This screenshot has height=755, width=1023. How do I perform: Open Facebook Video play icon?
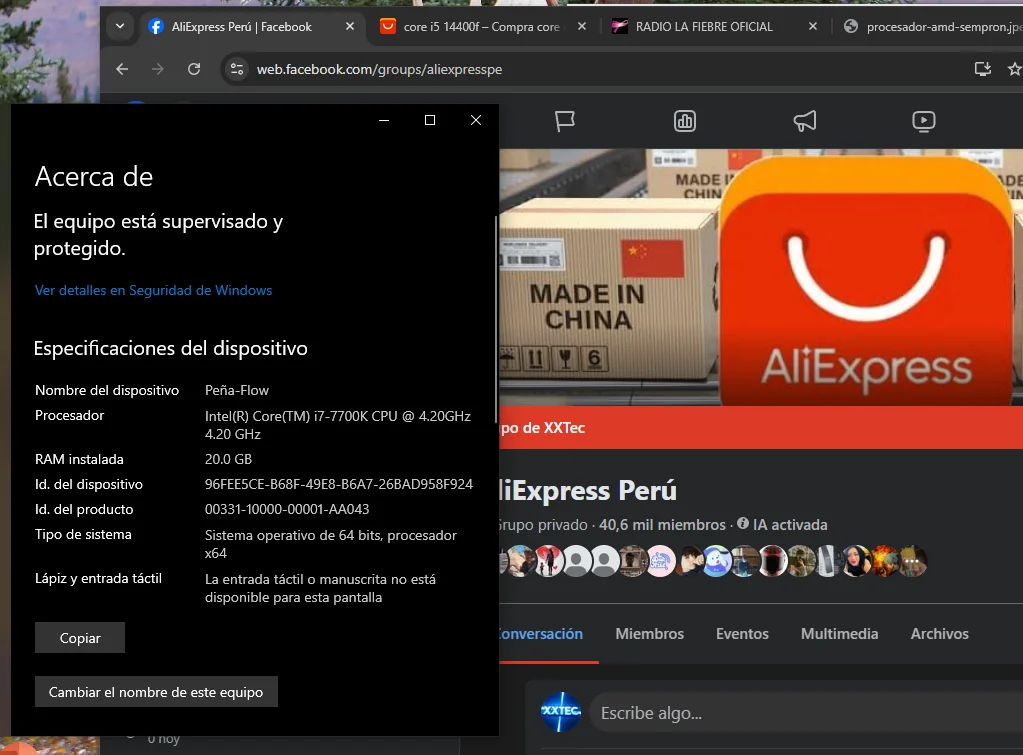tap(923, 121)
